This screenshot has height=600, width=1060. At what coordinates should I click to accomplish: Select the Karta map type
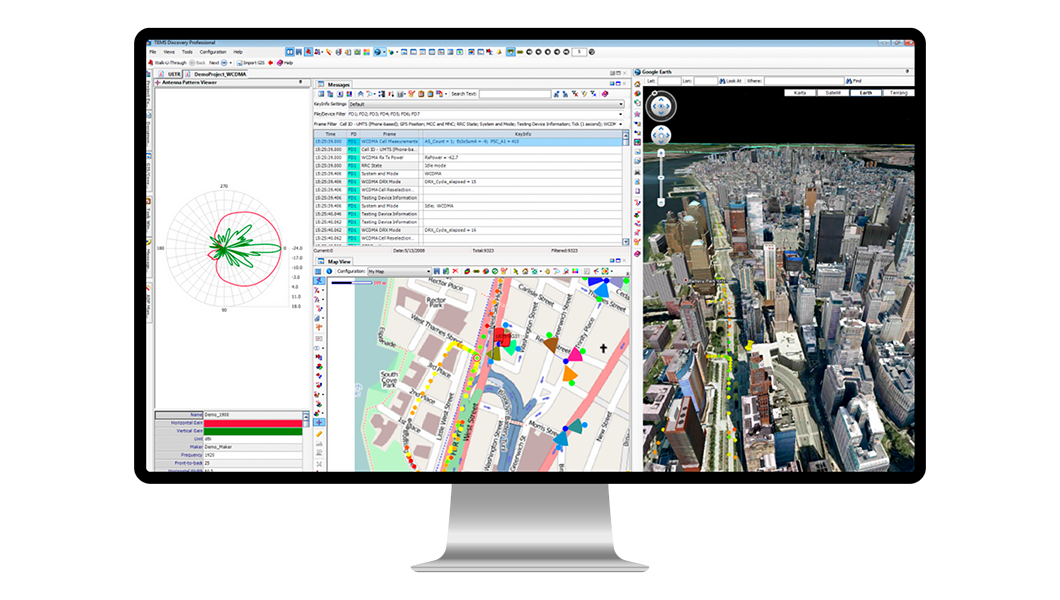click(800, 93)
